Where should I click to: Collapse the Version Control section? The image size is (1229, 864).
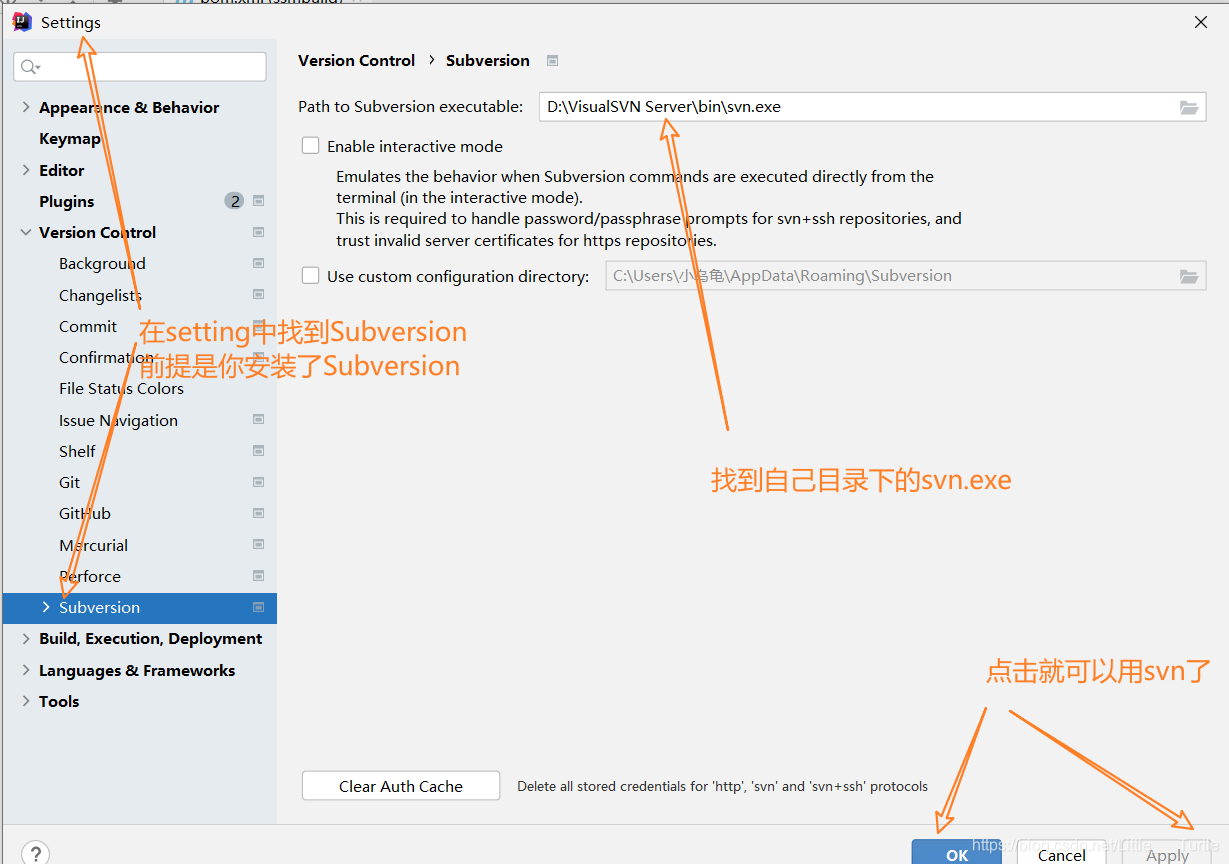point(26,232)
